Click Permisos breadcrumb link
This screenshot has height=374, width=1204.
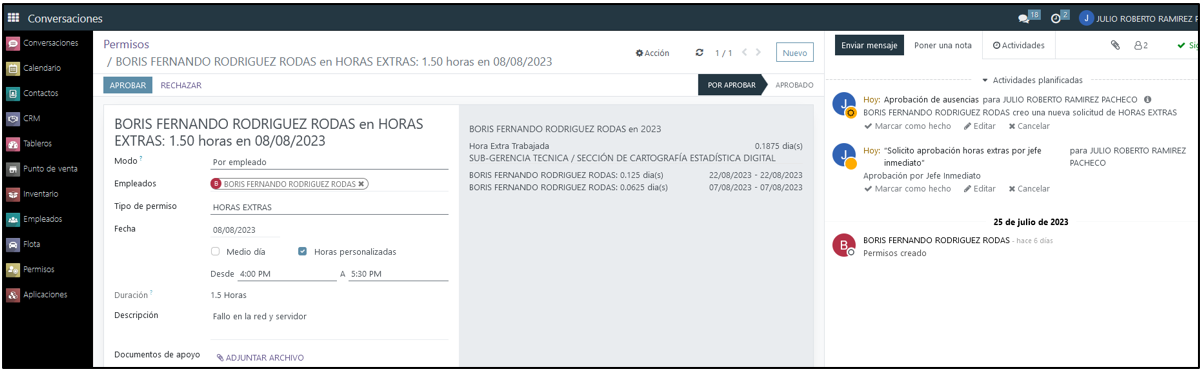pos(126,44)
